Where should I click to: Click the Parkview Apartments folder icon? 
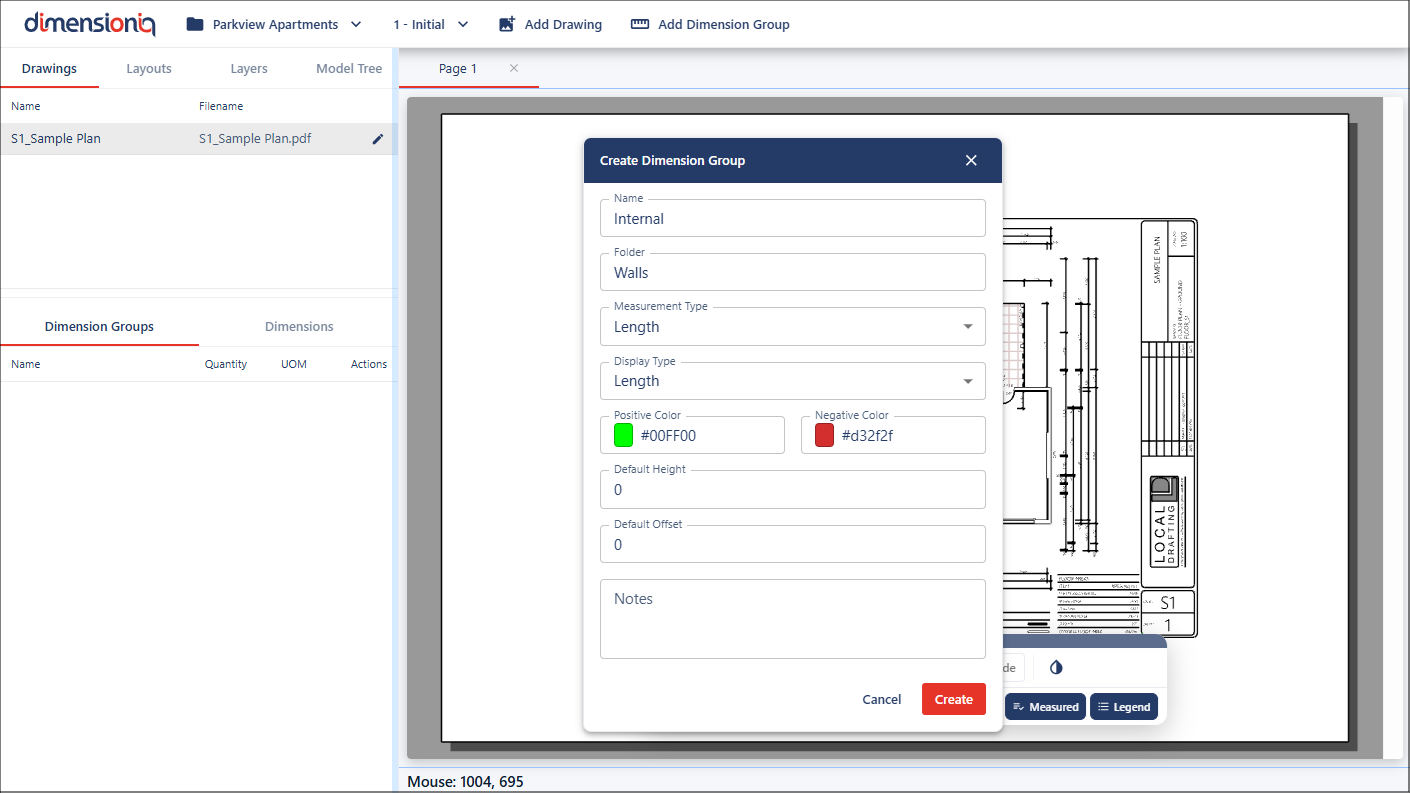(195, 24)
